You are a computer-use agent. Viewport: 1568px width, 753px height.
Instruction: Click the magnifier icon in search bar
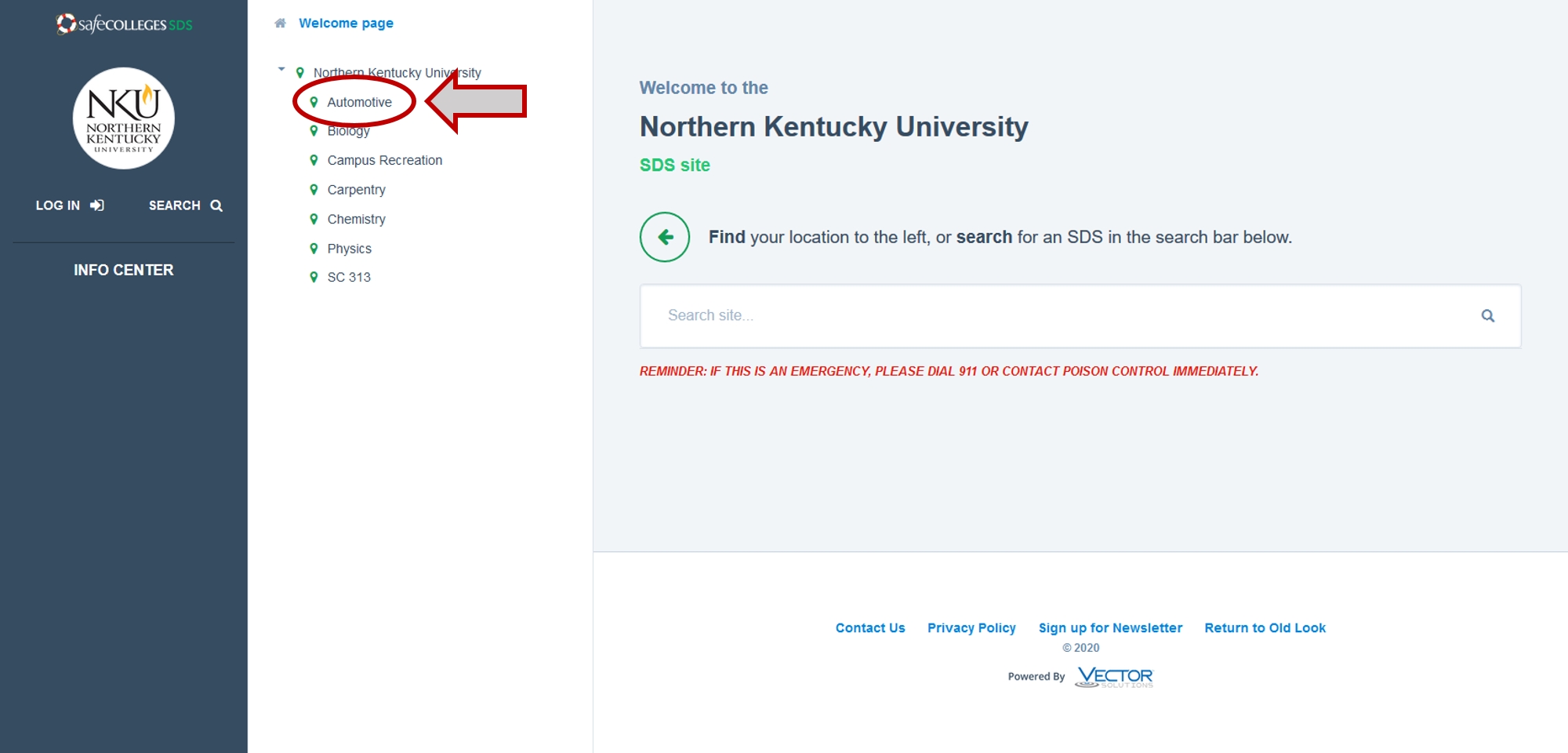click(1487, 316)
